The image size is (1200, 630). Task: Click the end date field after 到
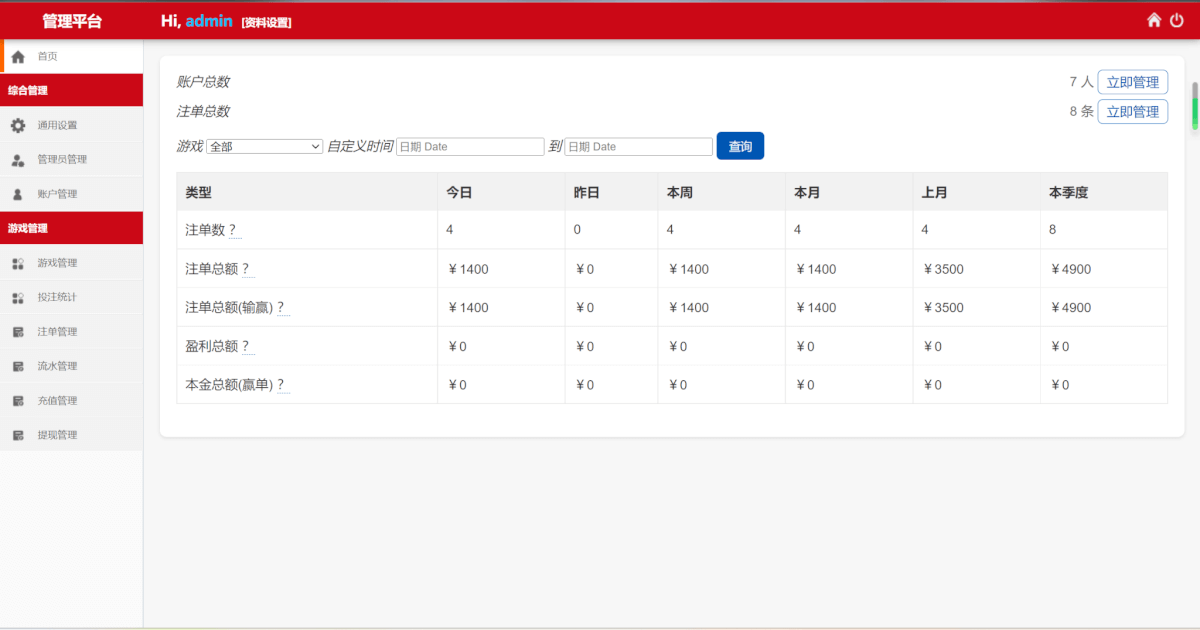pyautogui.click(x=638, y=146)
